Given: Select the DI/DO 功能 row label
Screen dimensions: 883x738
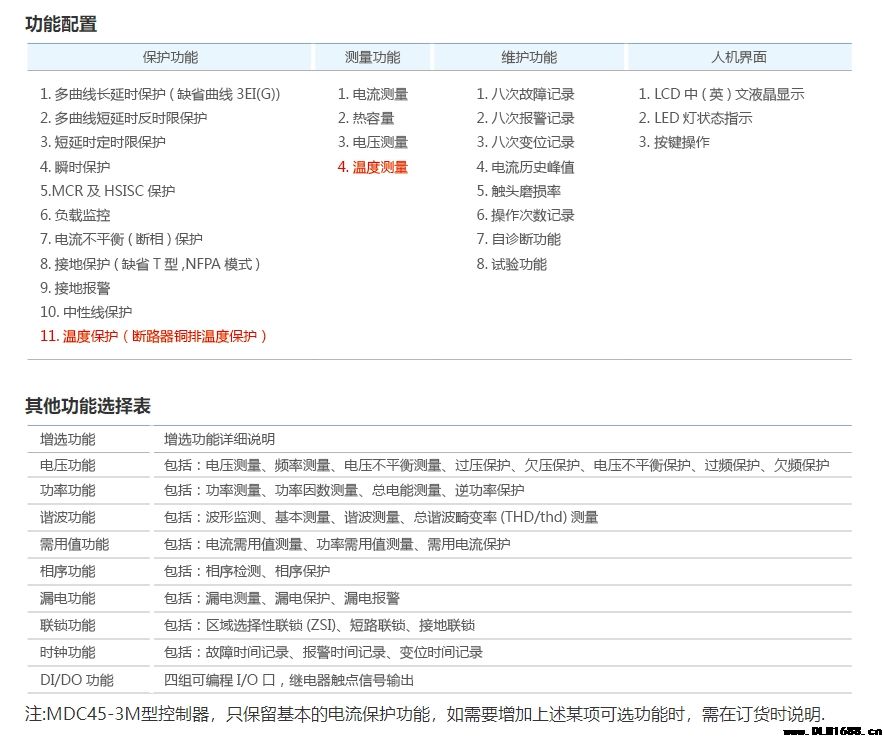Looking at the screenshot, I should point(77,680).
